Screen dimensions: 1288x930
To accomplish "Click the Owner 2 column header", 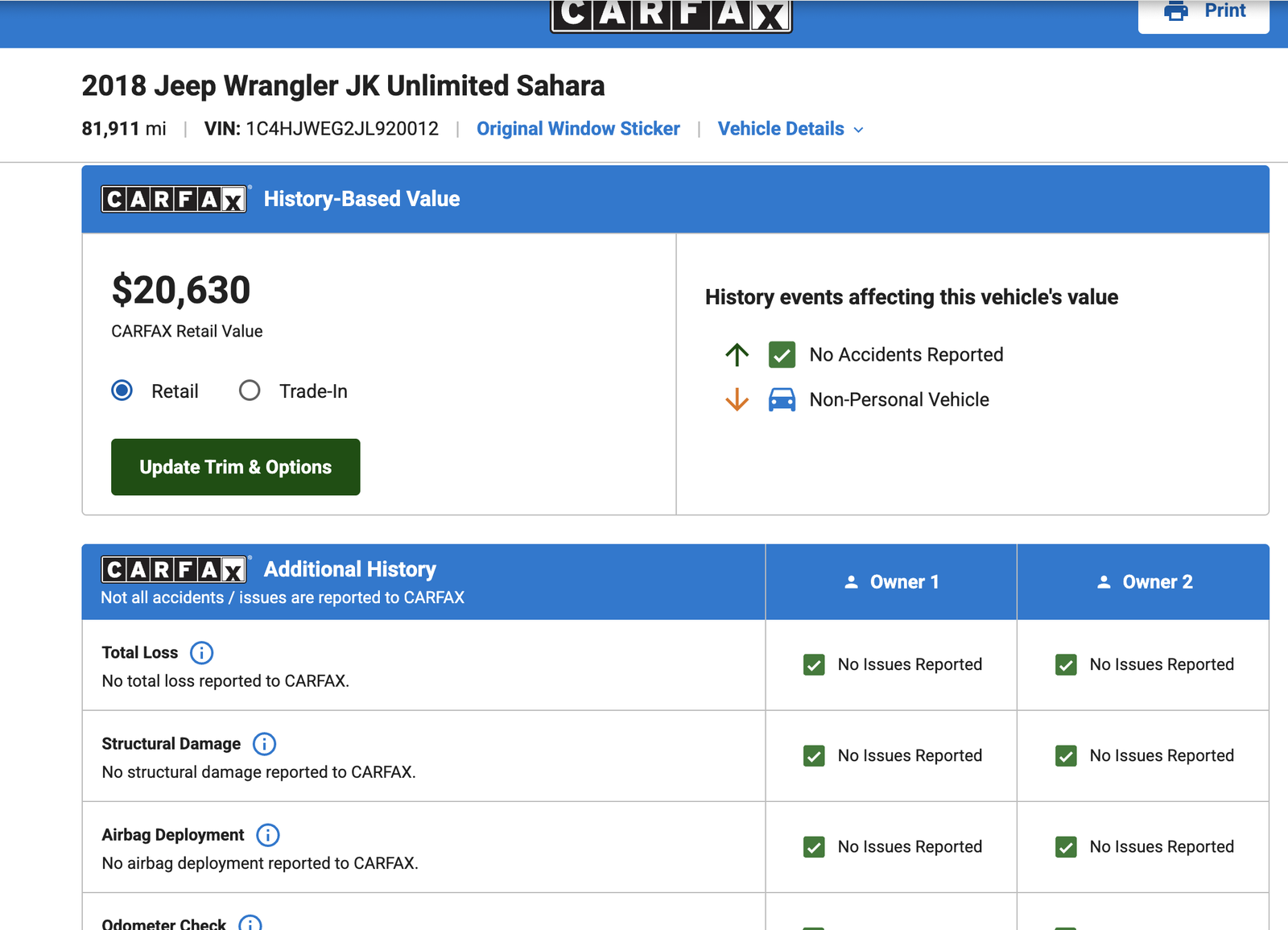I will pyautogui.click(x=1143, y=581).
